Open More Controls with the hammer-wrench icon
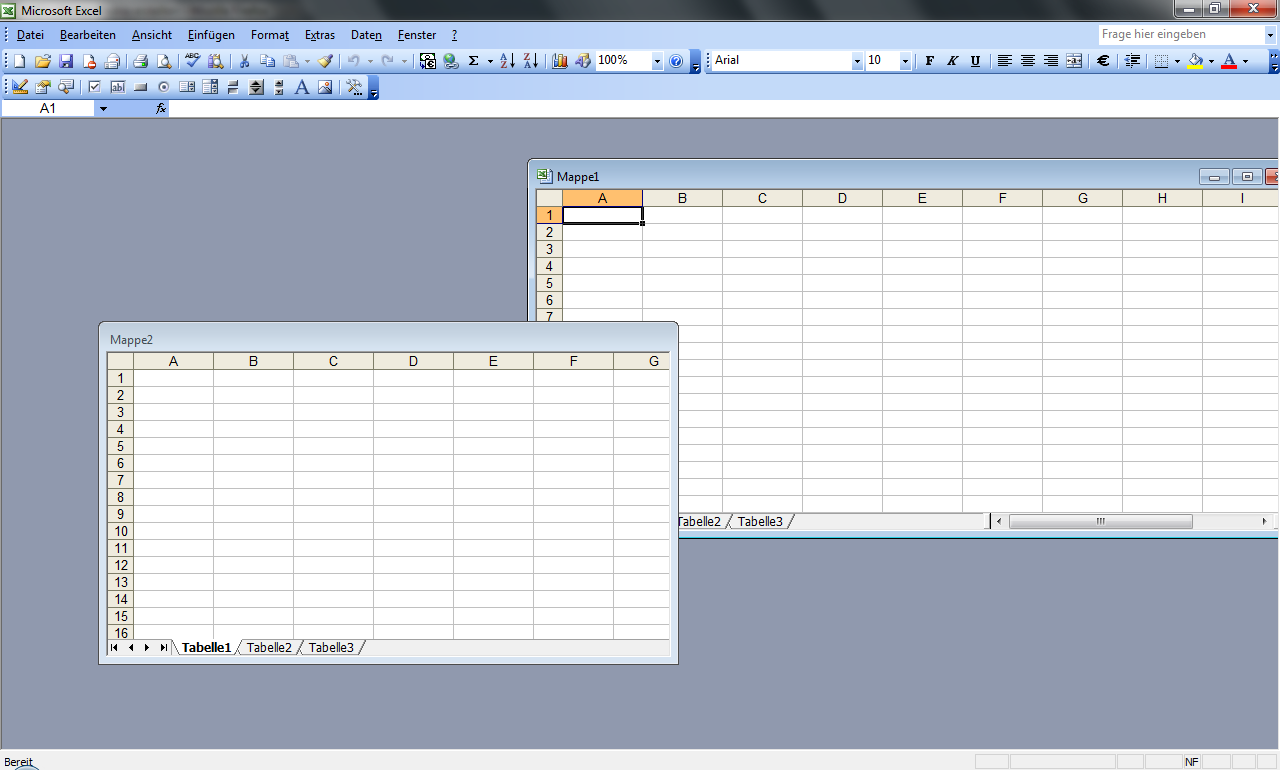 354,87
